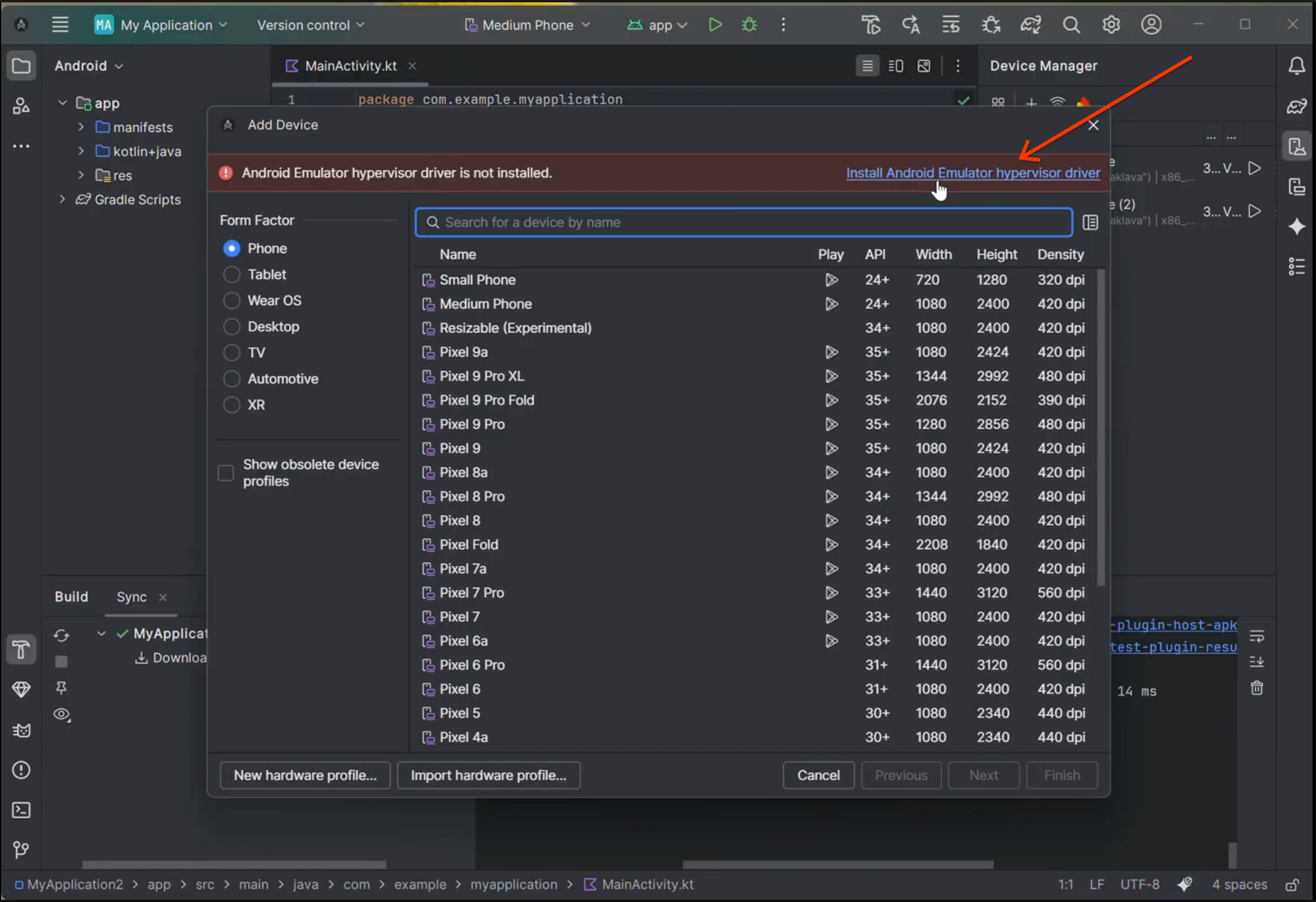Switch editor to Split view
The image size is (1316, 902).
[x=896, y=66]
